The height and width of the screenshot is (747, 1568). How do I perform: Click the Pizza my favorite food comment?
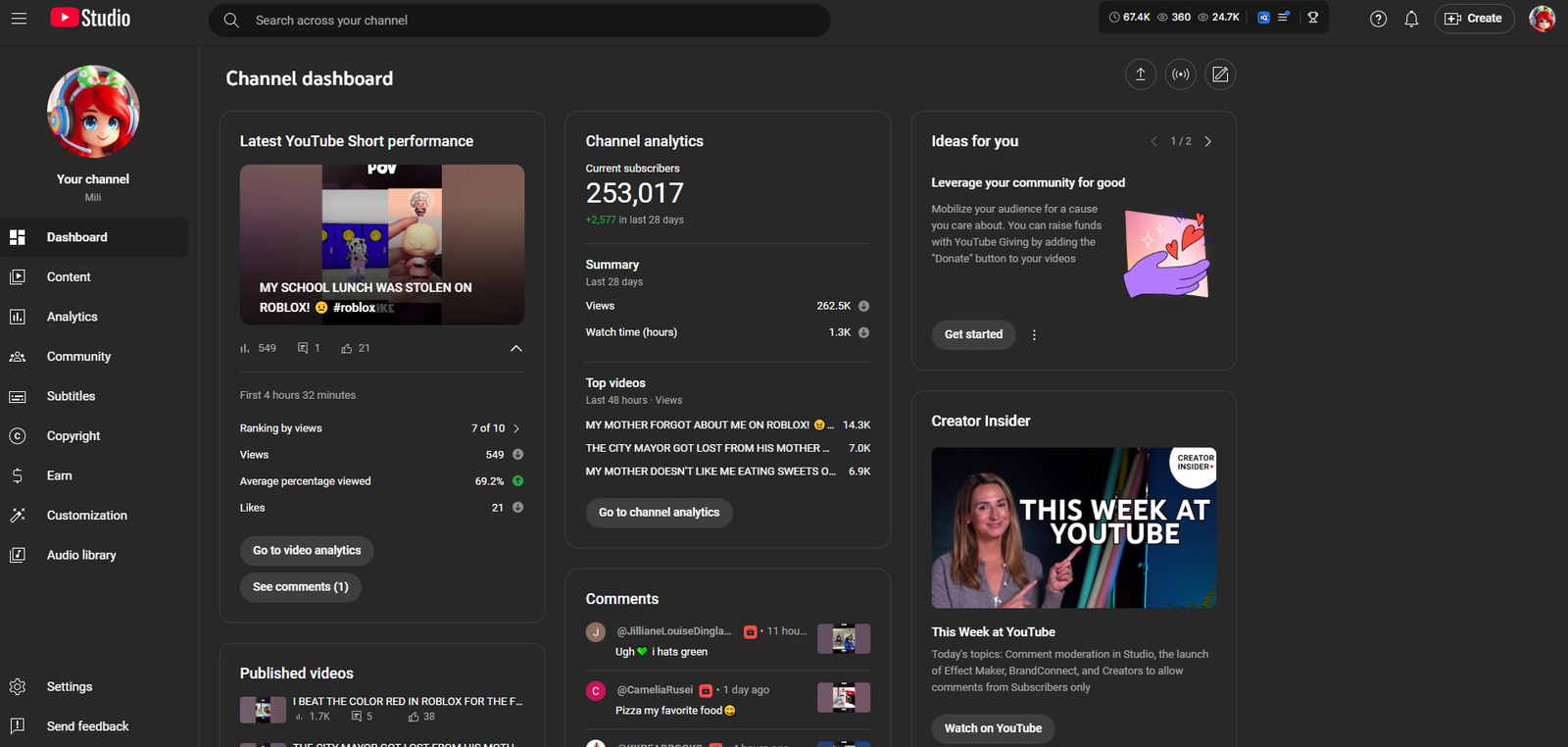[675, 711]
